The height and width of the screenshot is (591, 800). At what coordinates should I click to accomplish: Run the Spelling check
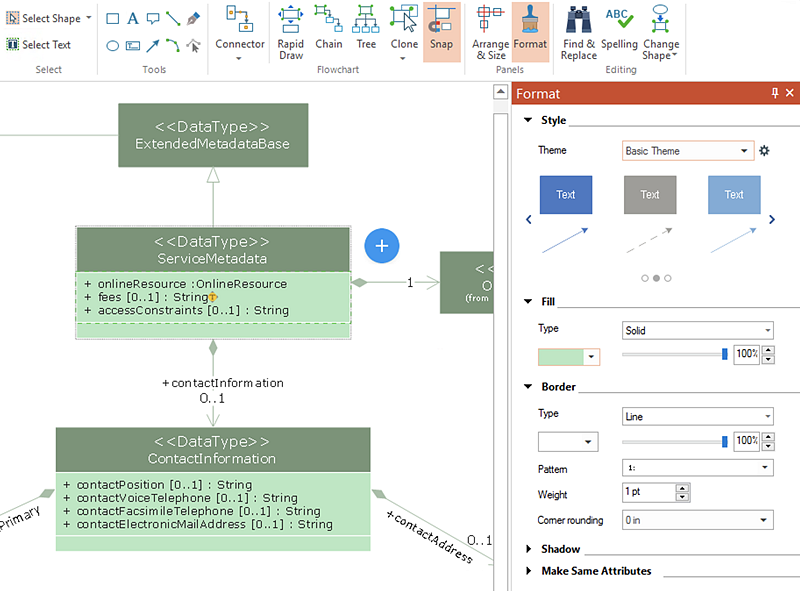(619, 27)
